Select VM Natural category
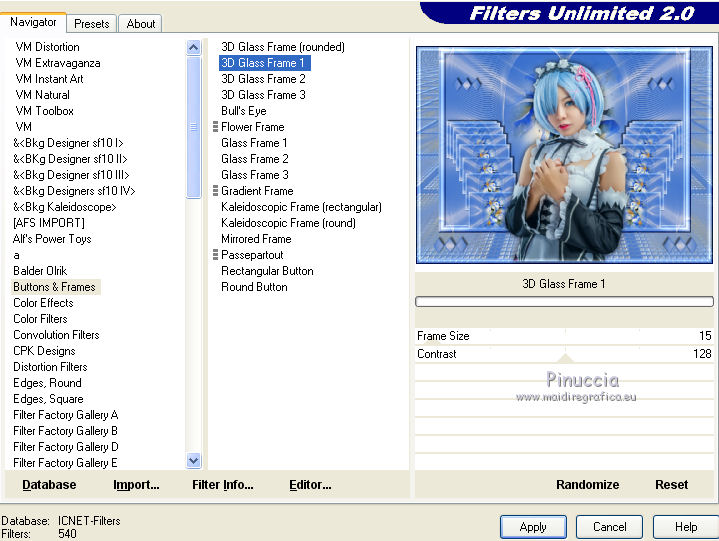The width and height of the screenshot is (719, 541). pos(43,95)
